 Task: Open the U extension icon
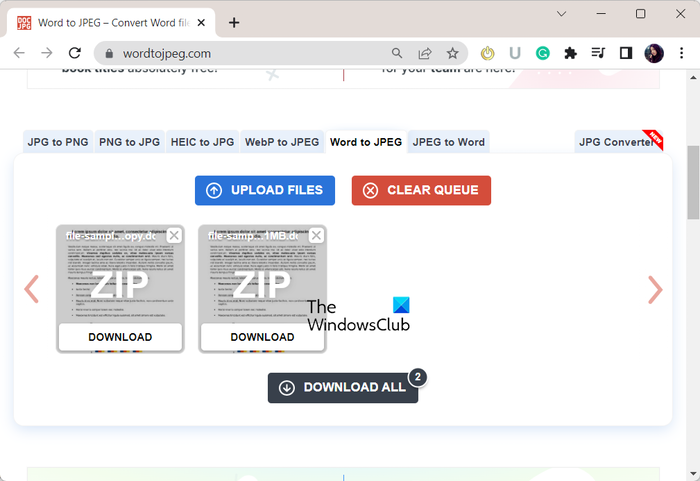[515, 53]
